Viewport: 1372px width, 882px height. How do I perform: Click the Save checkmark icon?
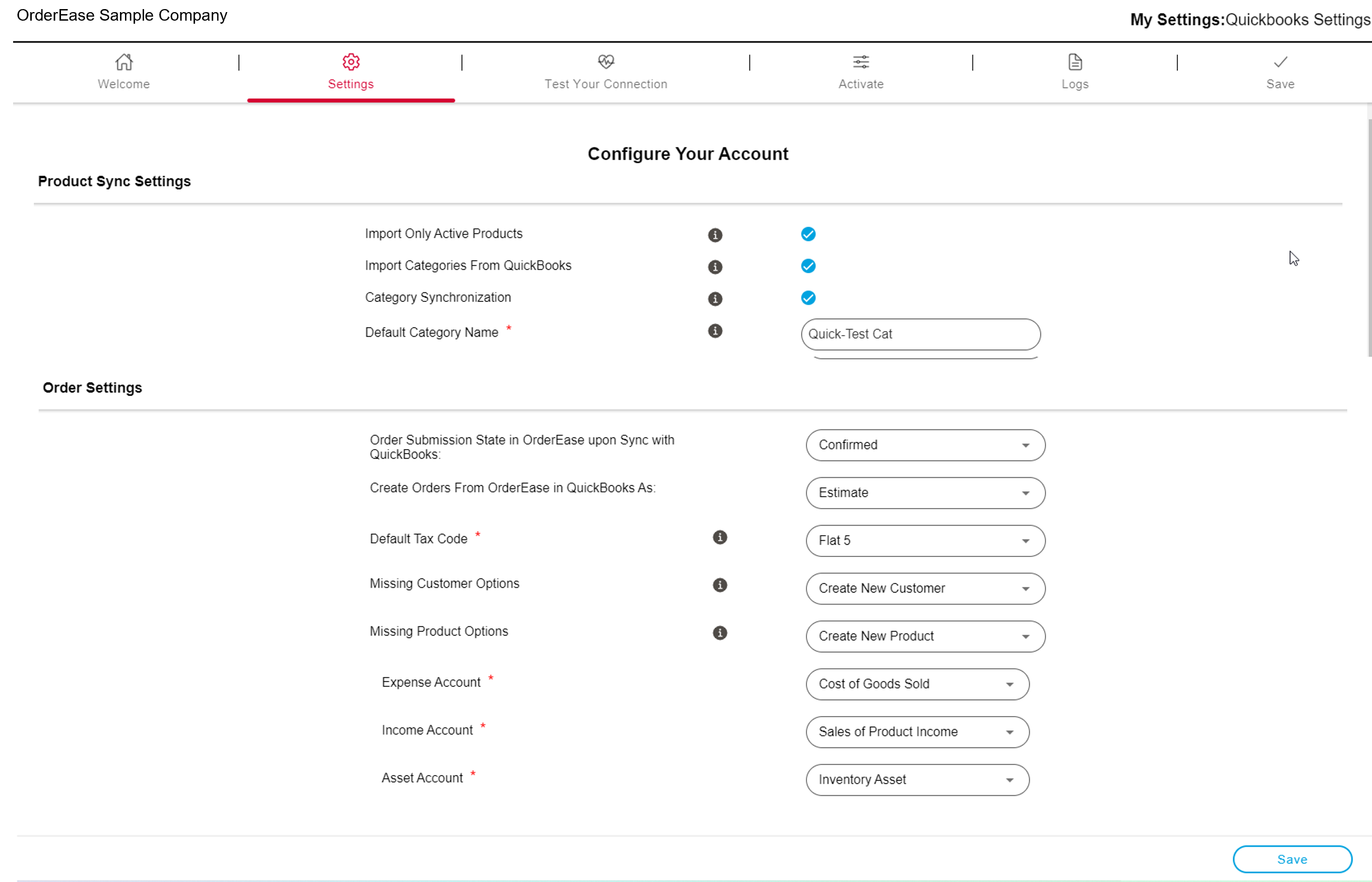click(1280, 62)
